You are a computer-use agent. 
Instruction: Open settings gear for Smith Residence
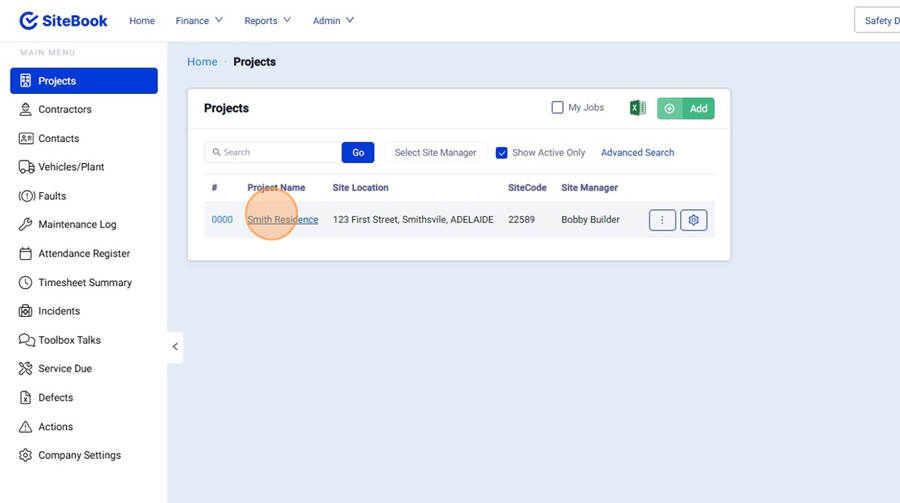(x=694, y=220)
